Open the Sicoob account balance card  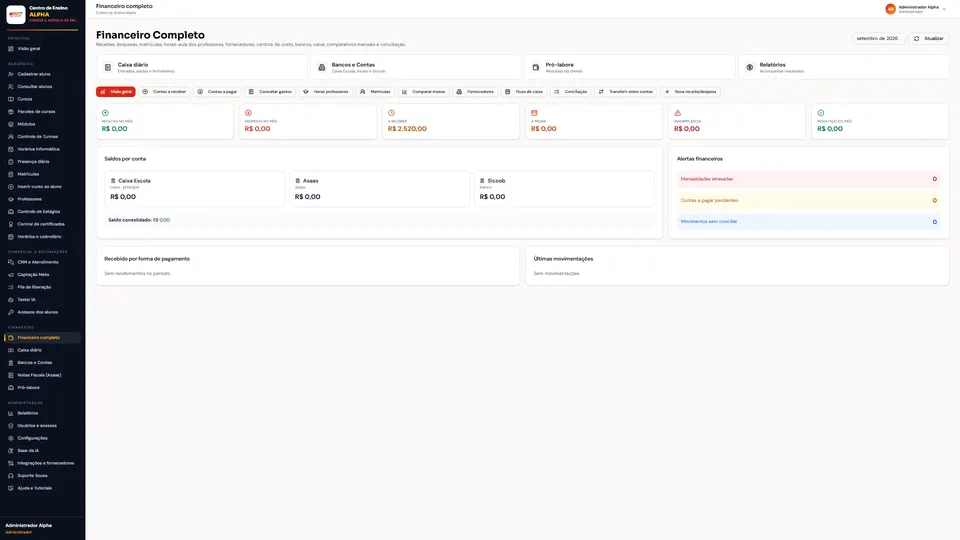pos(564,189)
